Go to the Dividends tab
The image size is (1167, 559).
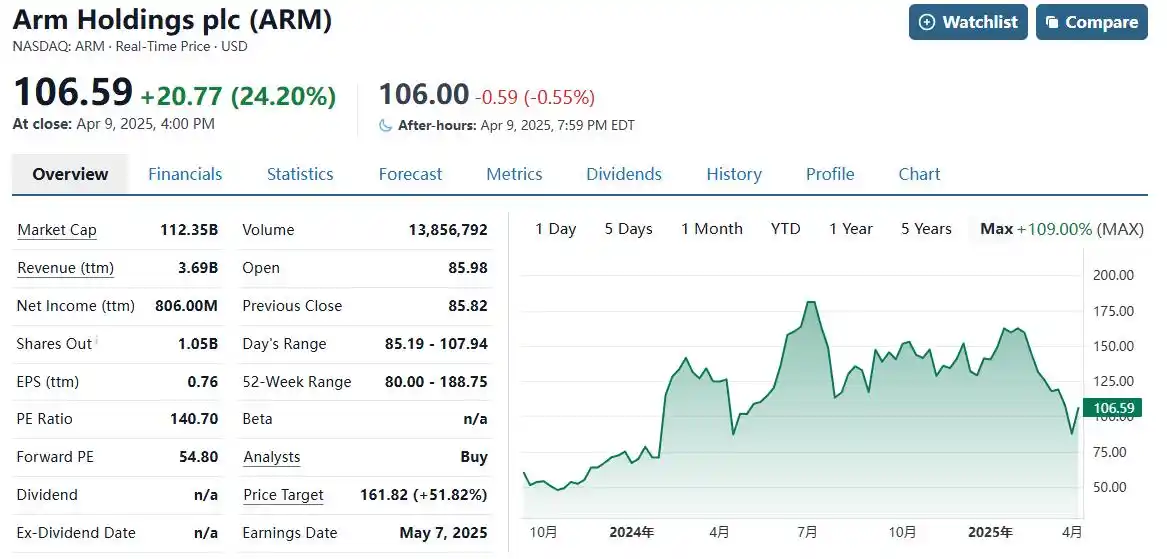[624, 174]
